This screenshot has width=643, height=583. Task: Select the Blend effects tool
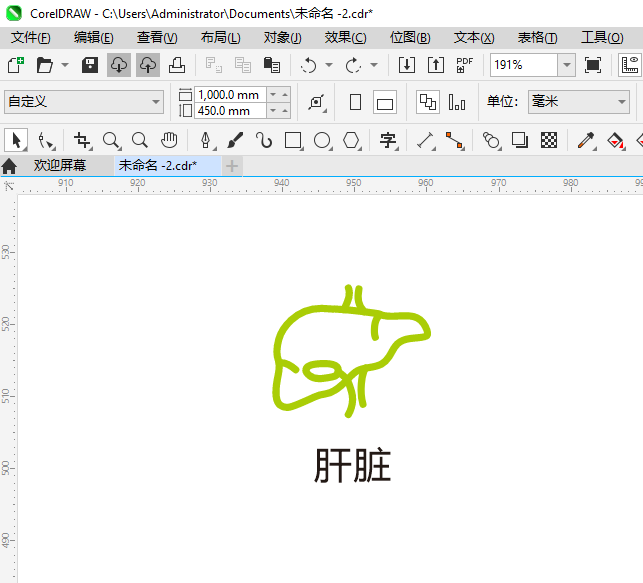click(492, 141)
